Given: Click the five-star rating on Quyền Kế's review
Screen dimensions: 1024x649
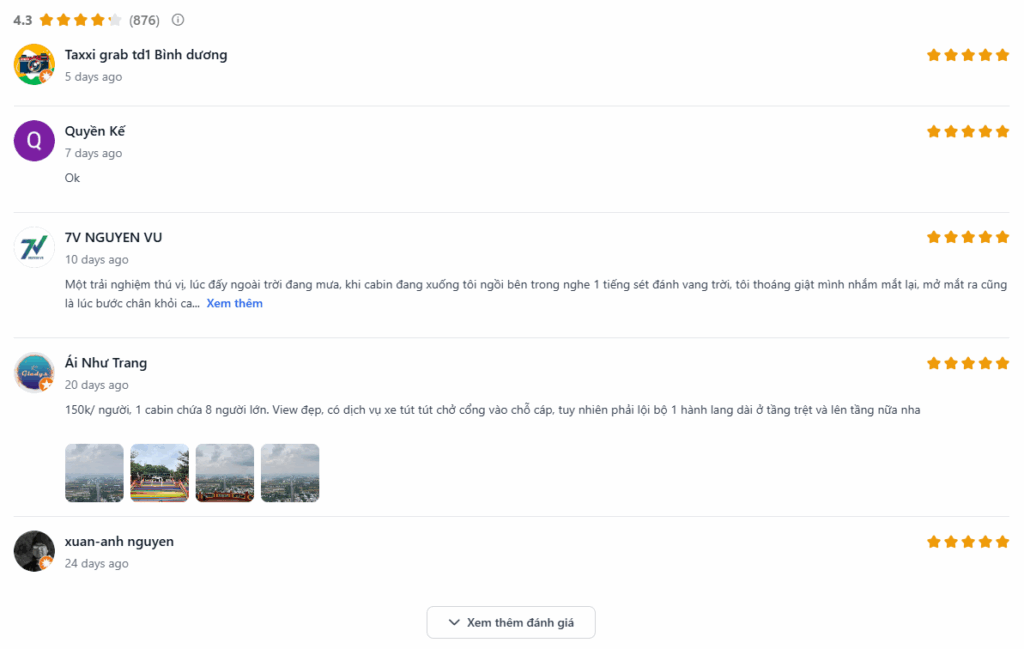Looking at the screenshot, I should click(967, 131).
